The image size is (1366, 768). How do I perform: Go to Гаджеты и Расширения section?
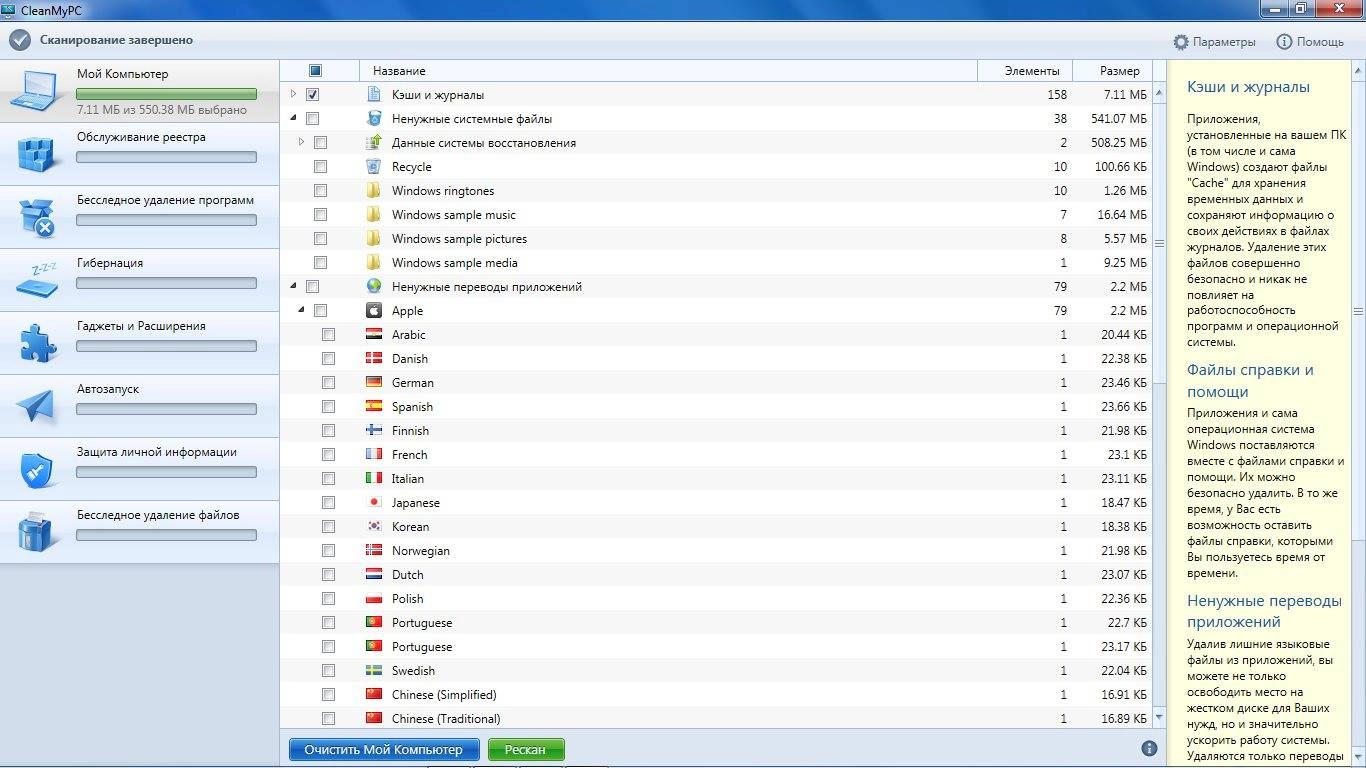(139, 343)
